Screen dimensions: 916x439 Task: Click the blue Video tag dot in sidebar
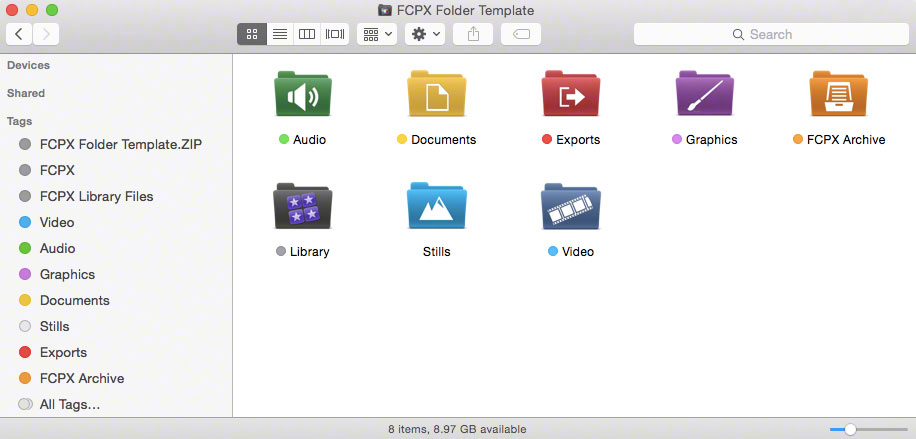tap(25, 222)
